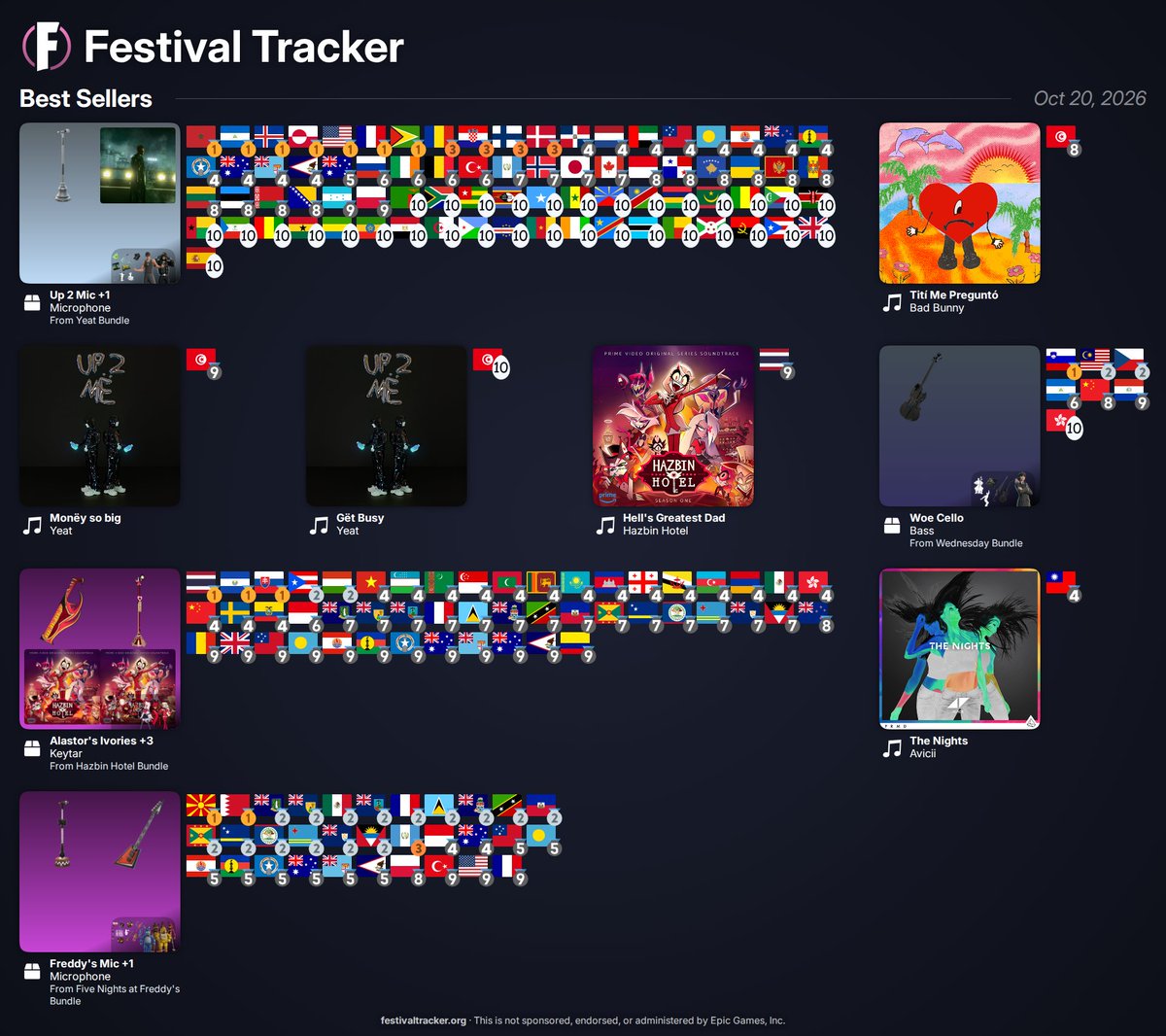Click the 'Keytar' type label

(66, 753)
